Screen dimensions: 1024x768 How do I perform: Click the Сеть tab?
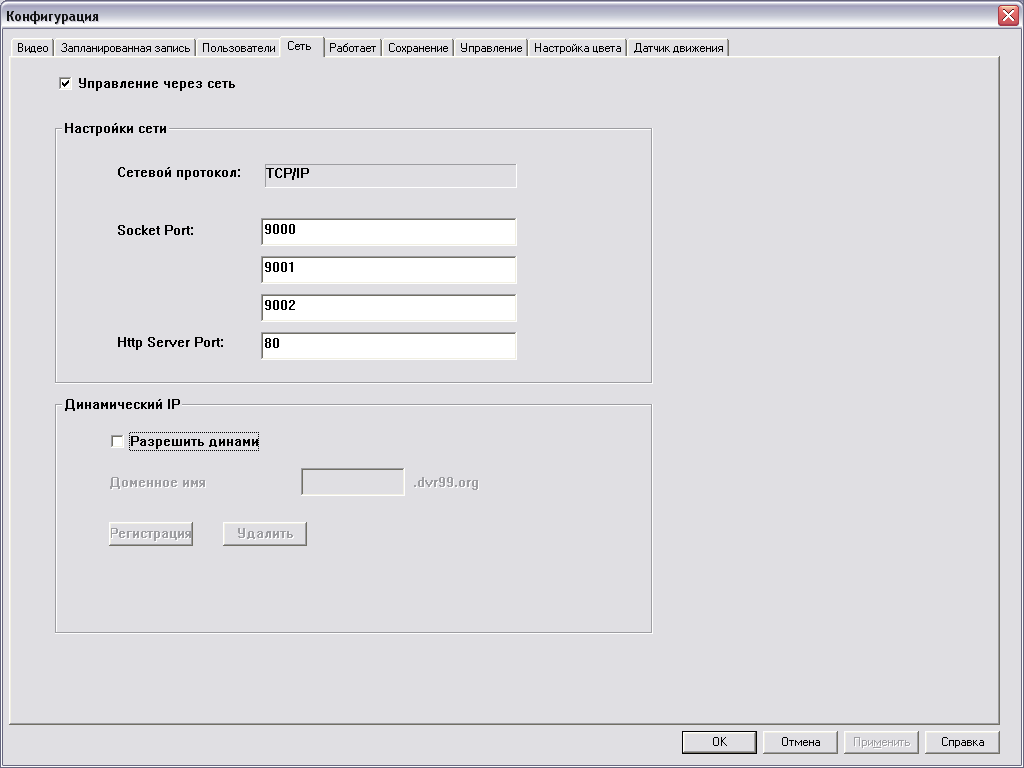[x=299, y=46]
